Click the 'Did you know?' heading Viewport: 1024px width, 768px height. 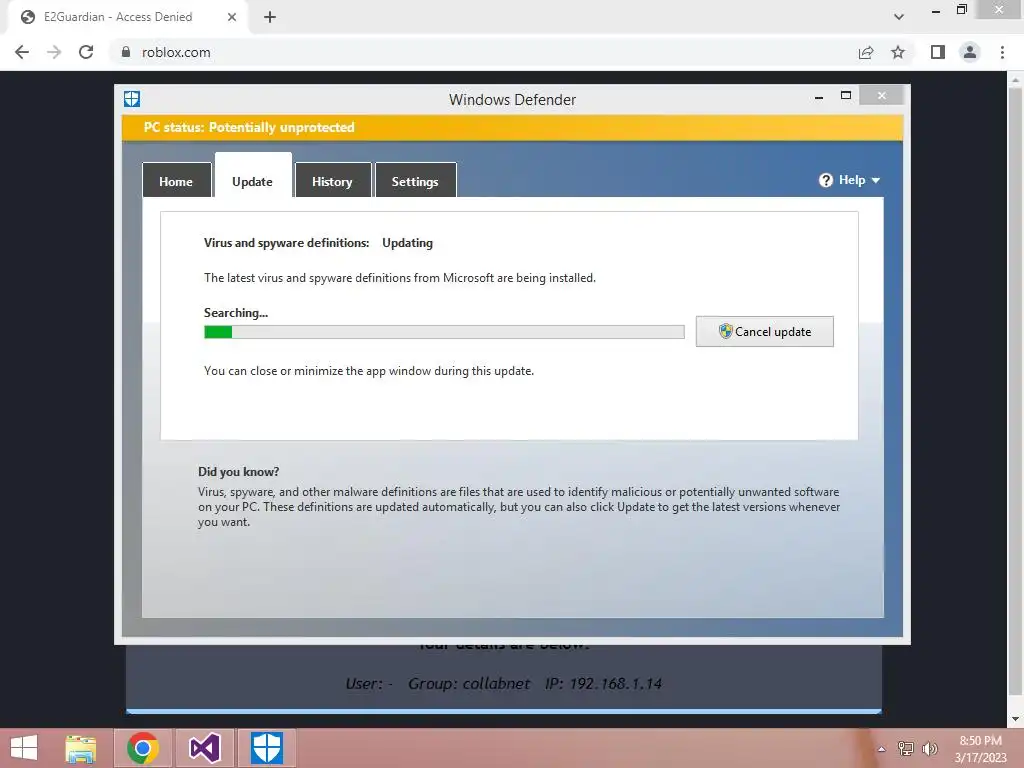[238, 472]
